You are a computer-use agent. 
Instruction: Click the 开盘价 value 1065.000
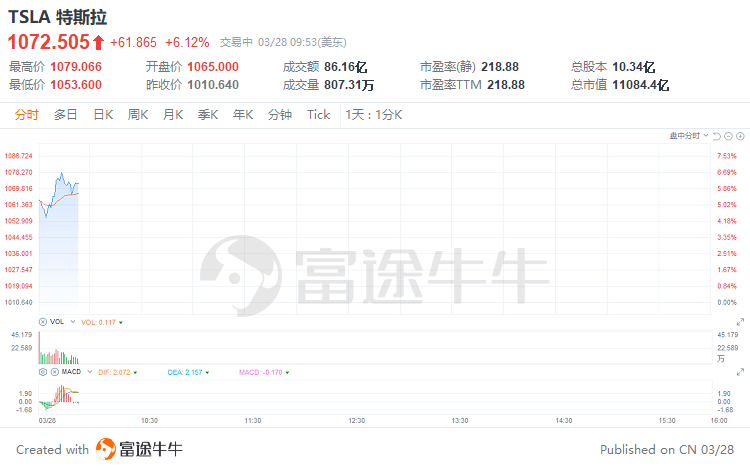[x=213, y=67]
